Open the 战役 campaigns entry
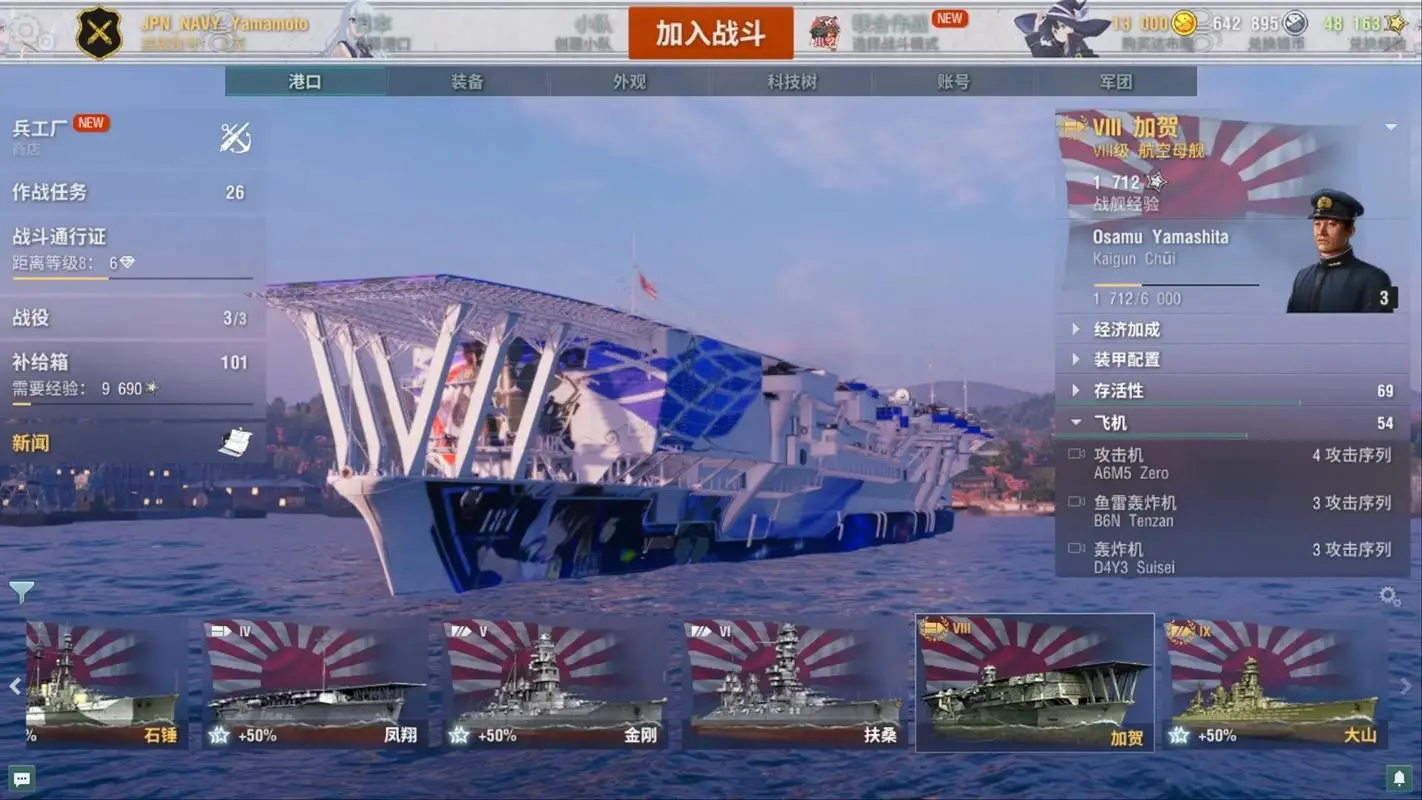Viewport: 1422px width, 800px height. click(x=132, y=318)
